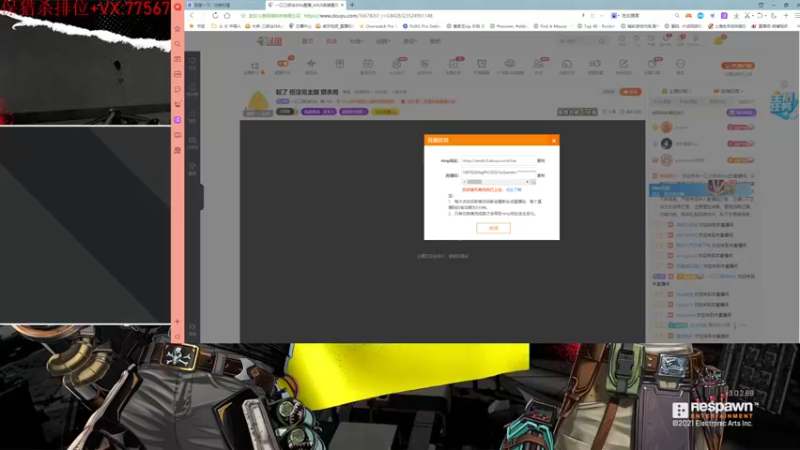Image resolution: width=800 pixels, height=450 pixels.
Task: Copy the rtmp address using 复制 link
Action: [541, 161]
